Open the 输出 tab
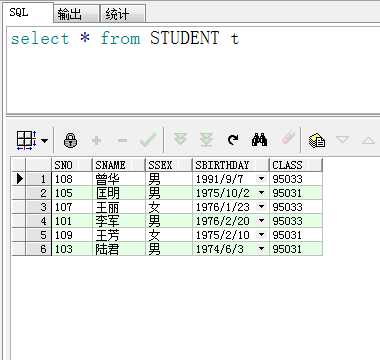This screenshot has height=360, width=380. 76,14
